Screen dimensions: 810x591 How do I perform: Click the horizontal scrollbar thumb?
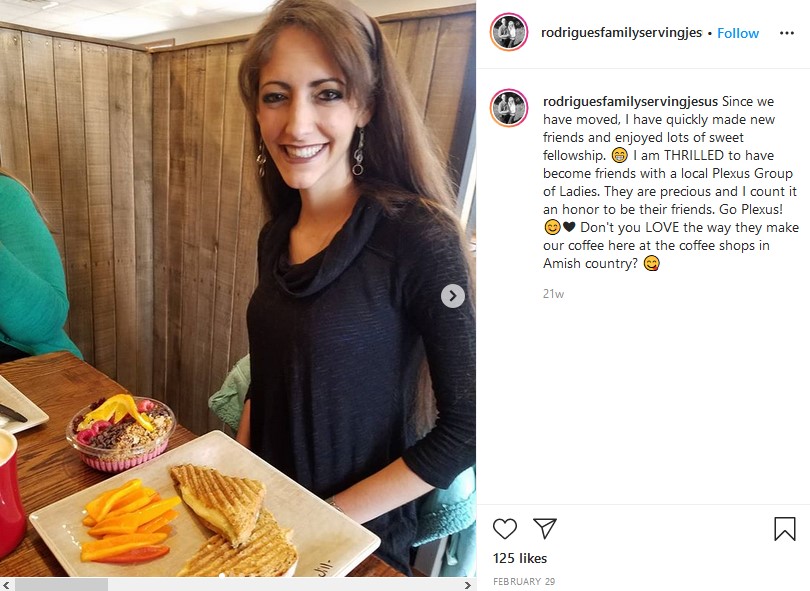(61, 585)
